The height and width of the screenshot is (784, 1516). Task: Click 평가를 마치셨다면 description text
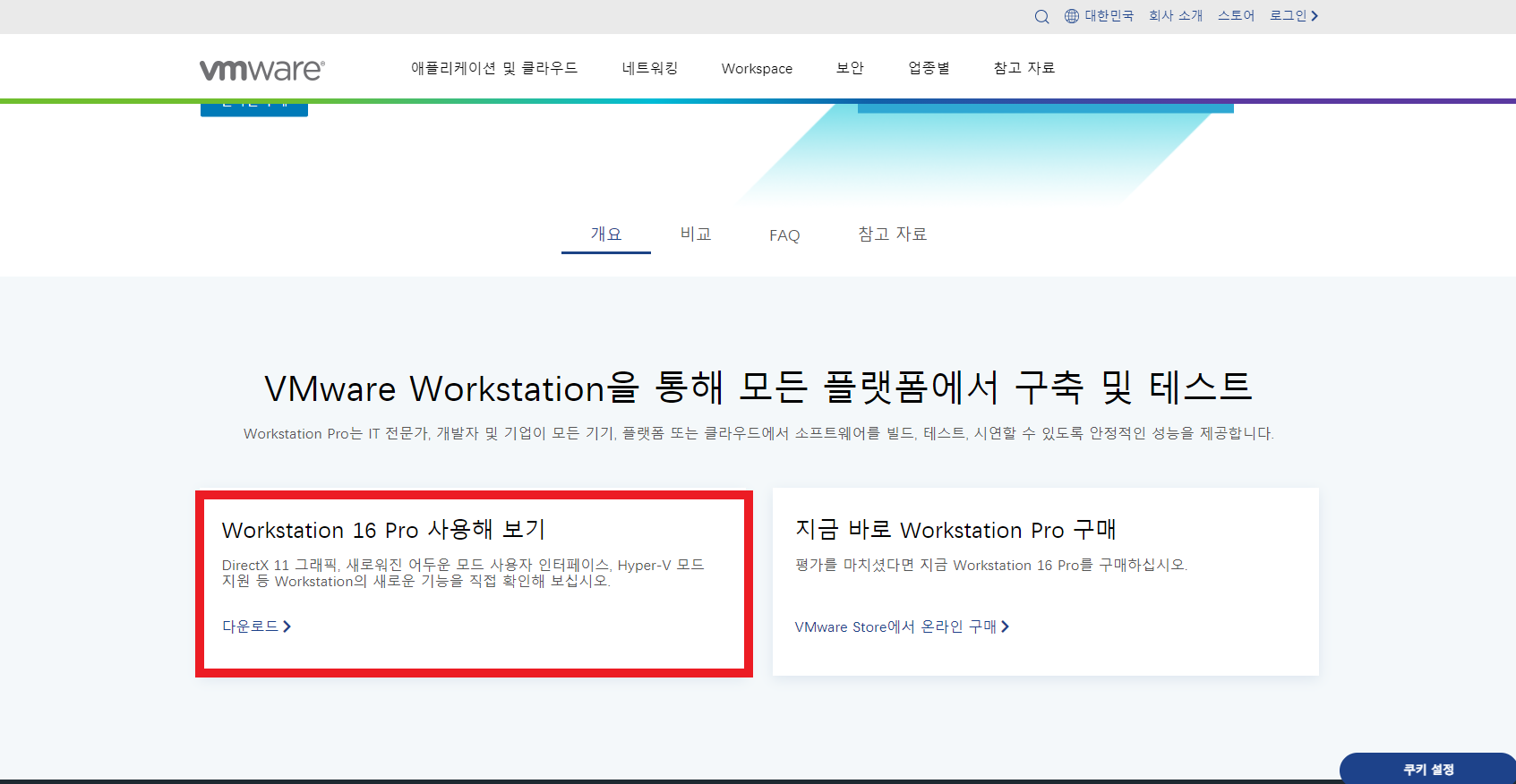click(991, 565)
